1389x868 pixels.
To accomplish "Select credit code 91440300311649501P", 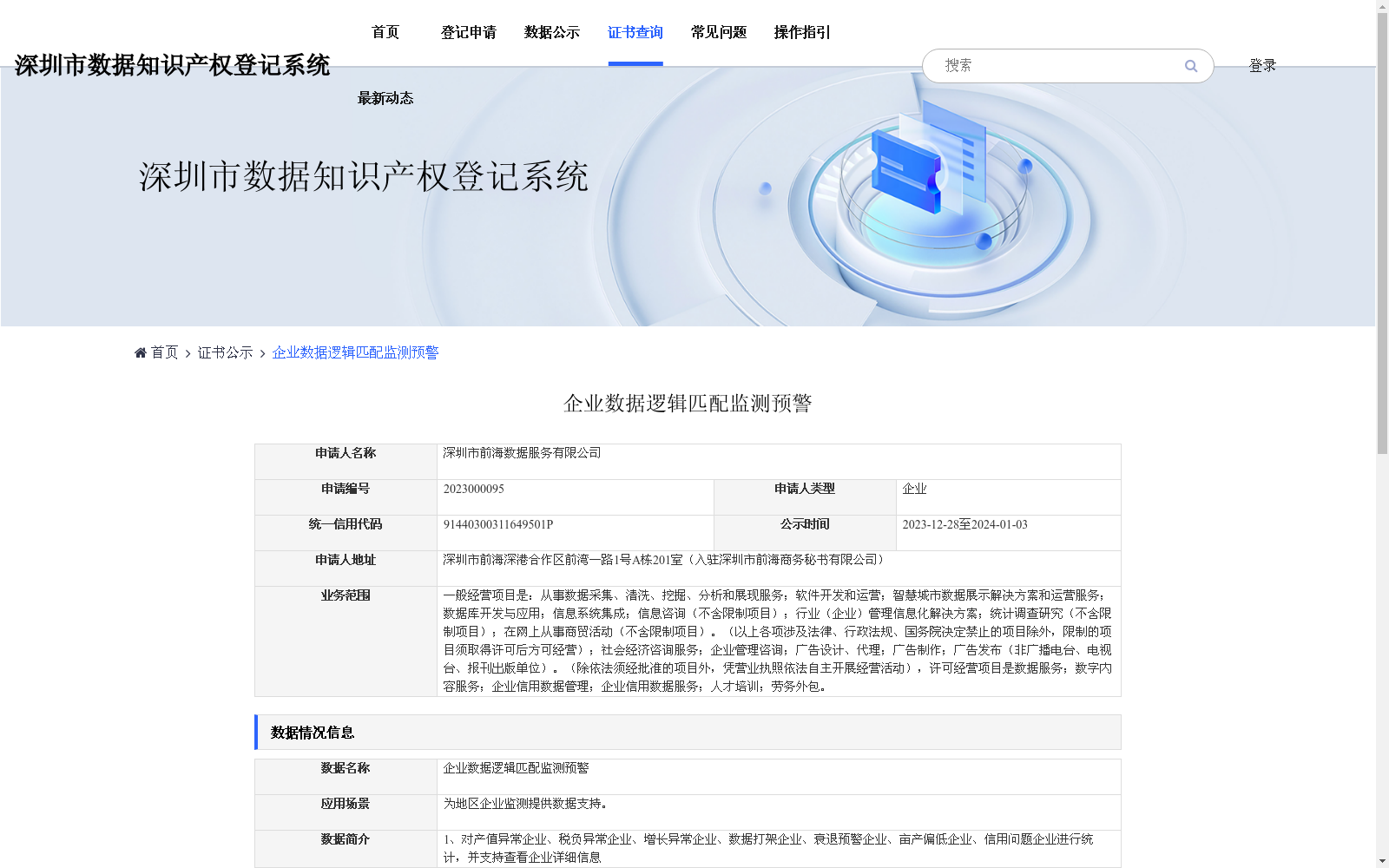I will [498, 524].
